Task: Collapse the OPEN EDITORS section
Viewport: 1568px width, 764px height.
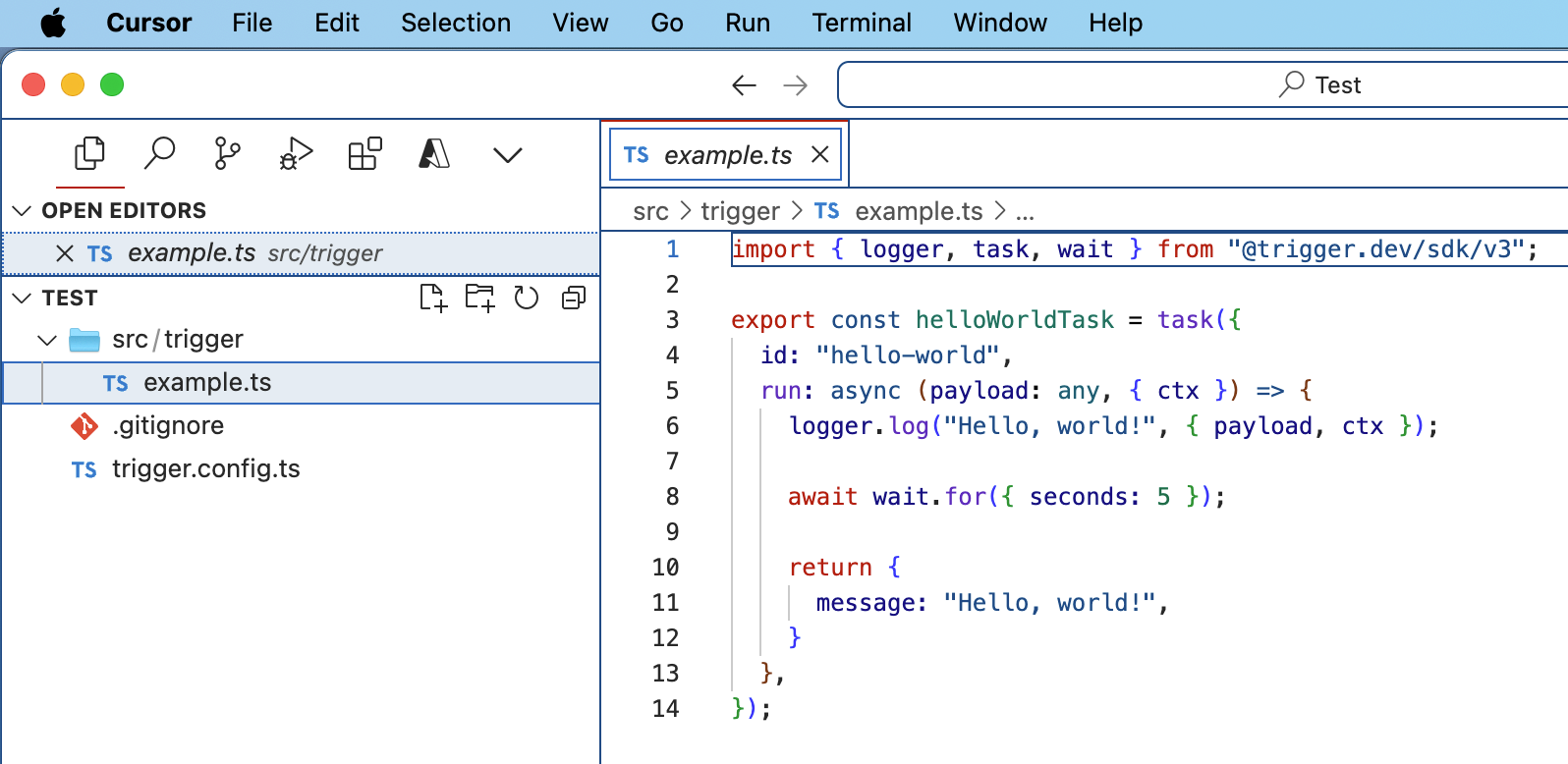Action: pos(22,210)
